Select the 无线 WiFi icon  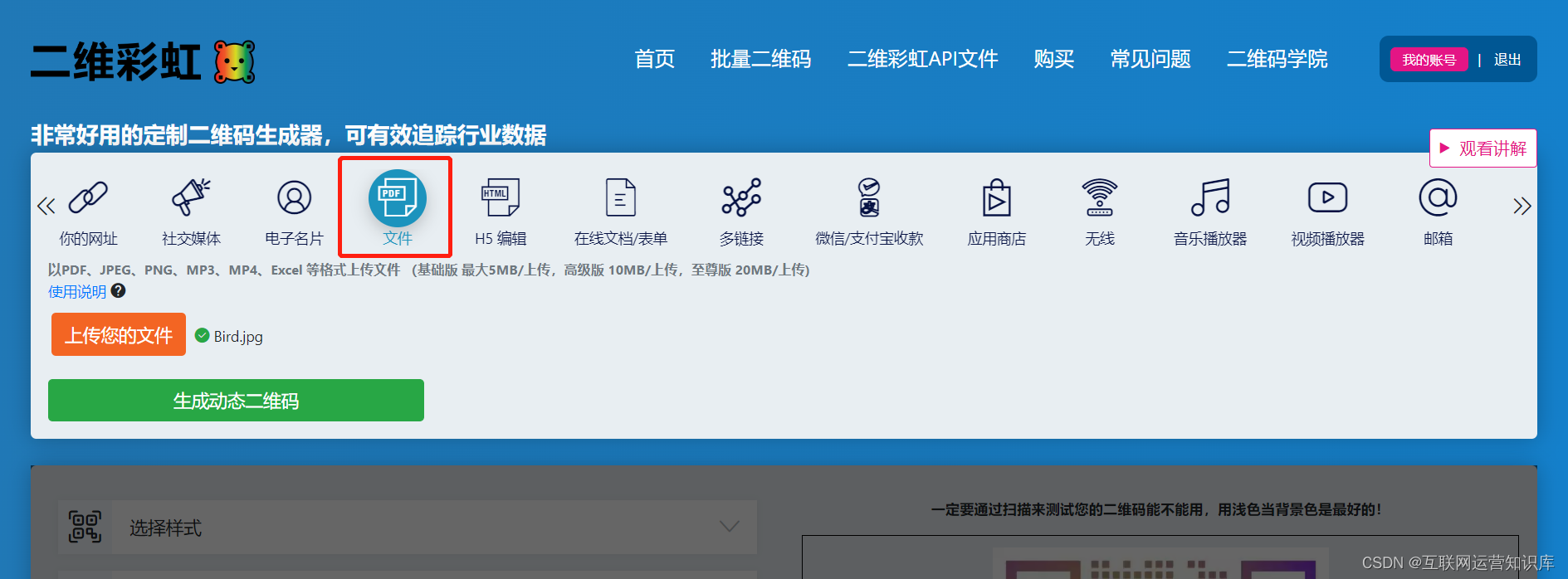[1099, 198]
